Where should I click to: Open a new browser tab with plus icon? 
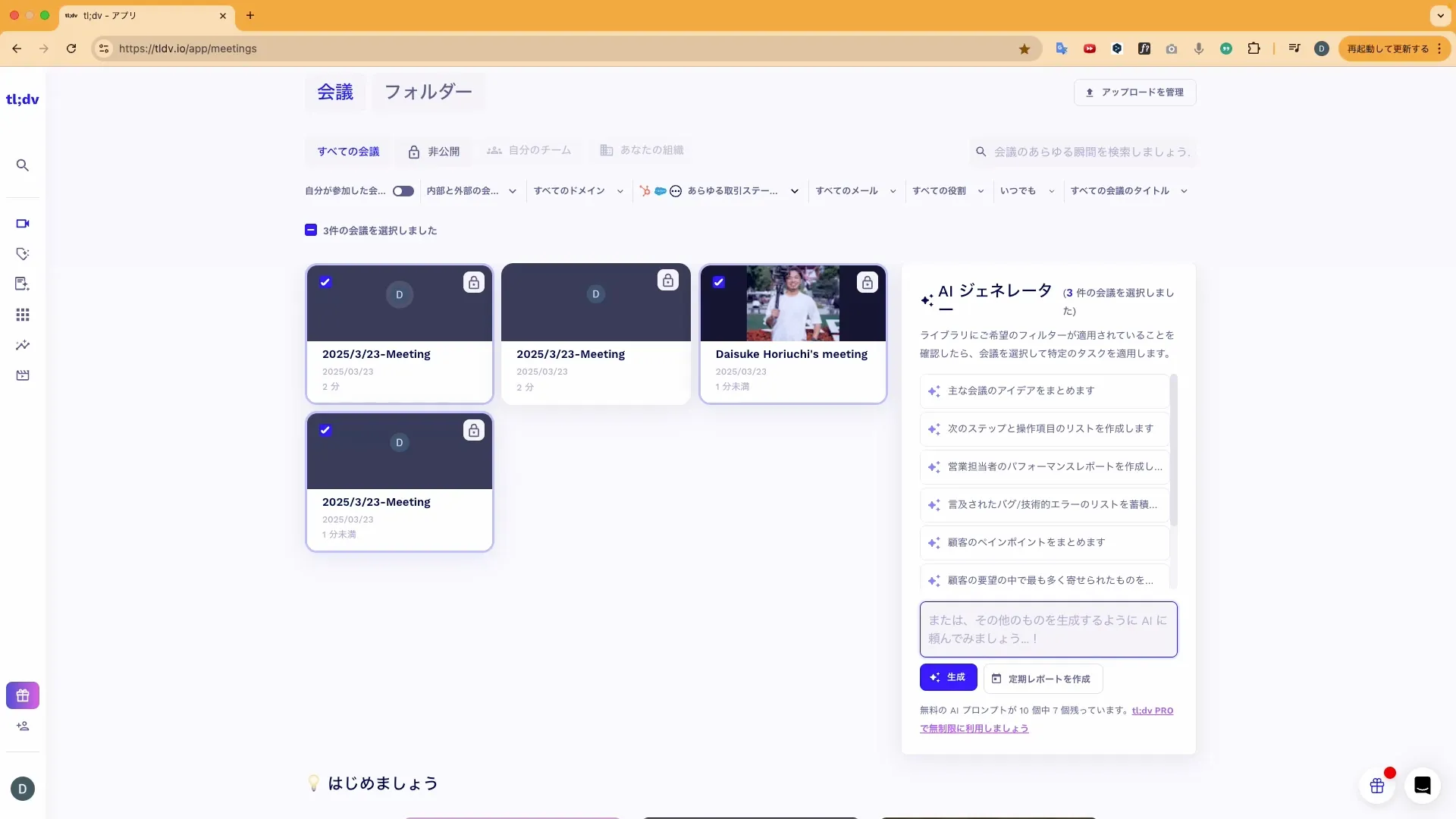(x=250, y=15)
